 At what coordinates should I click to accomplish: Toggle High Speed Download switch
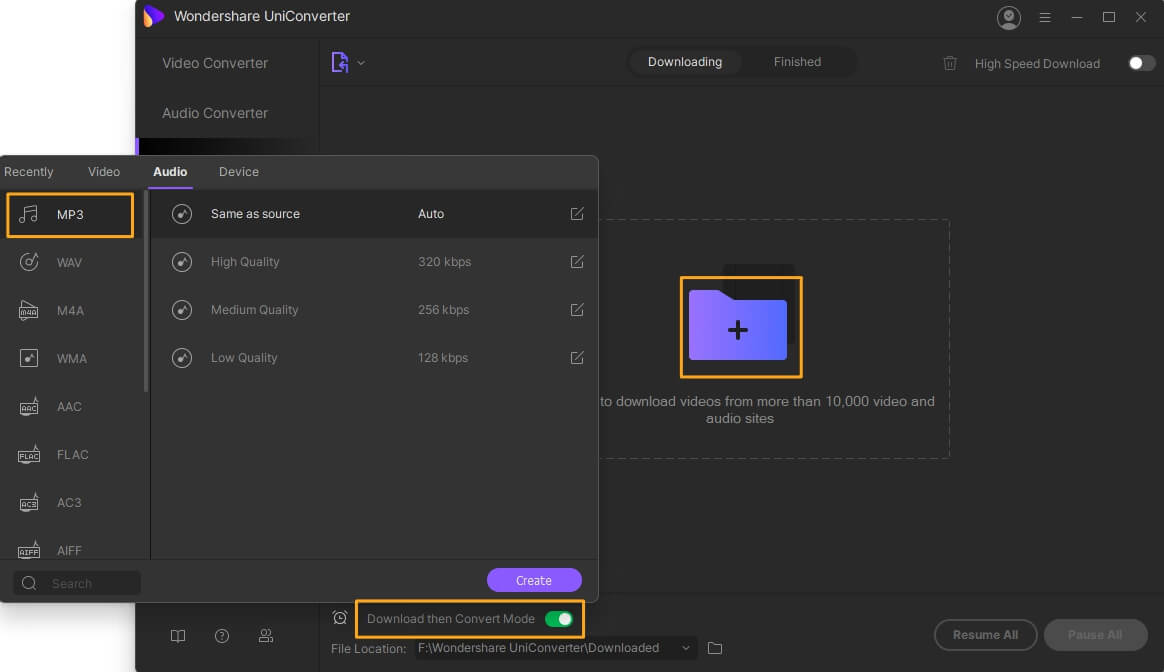pos(1141,63)
